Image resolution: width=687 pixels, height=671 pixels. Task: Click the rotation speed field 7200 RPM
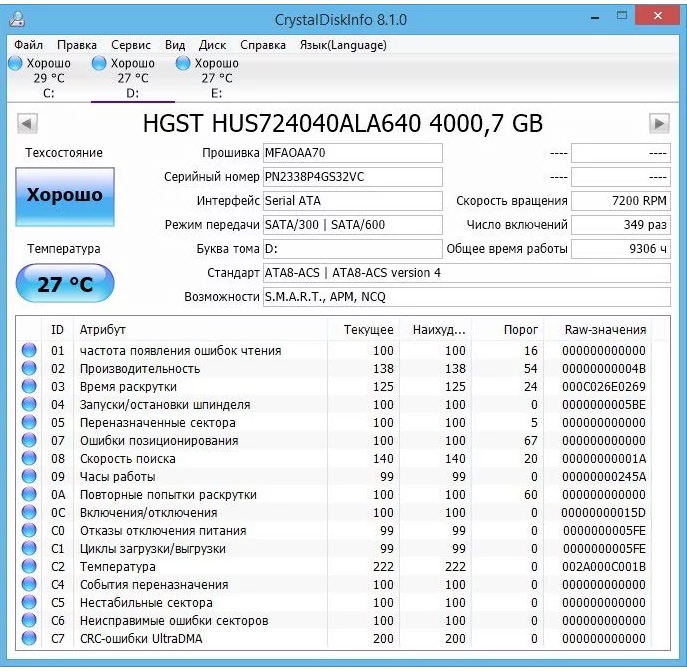coord(621,201)
